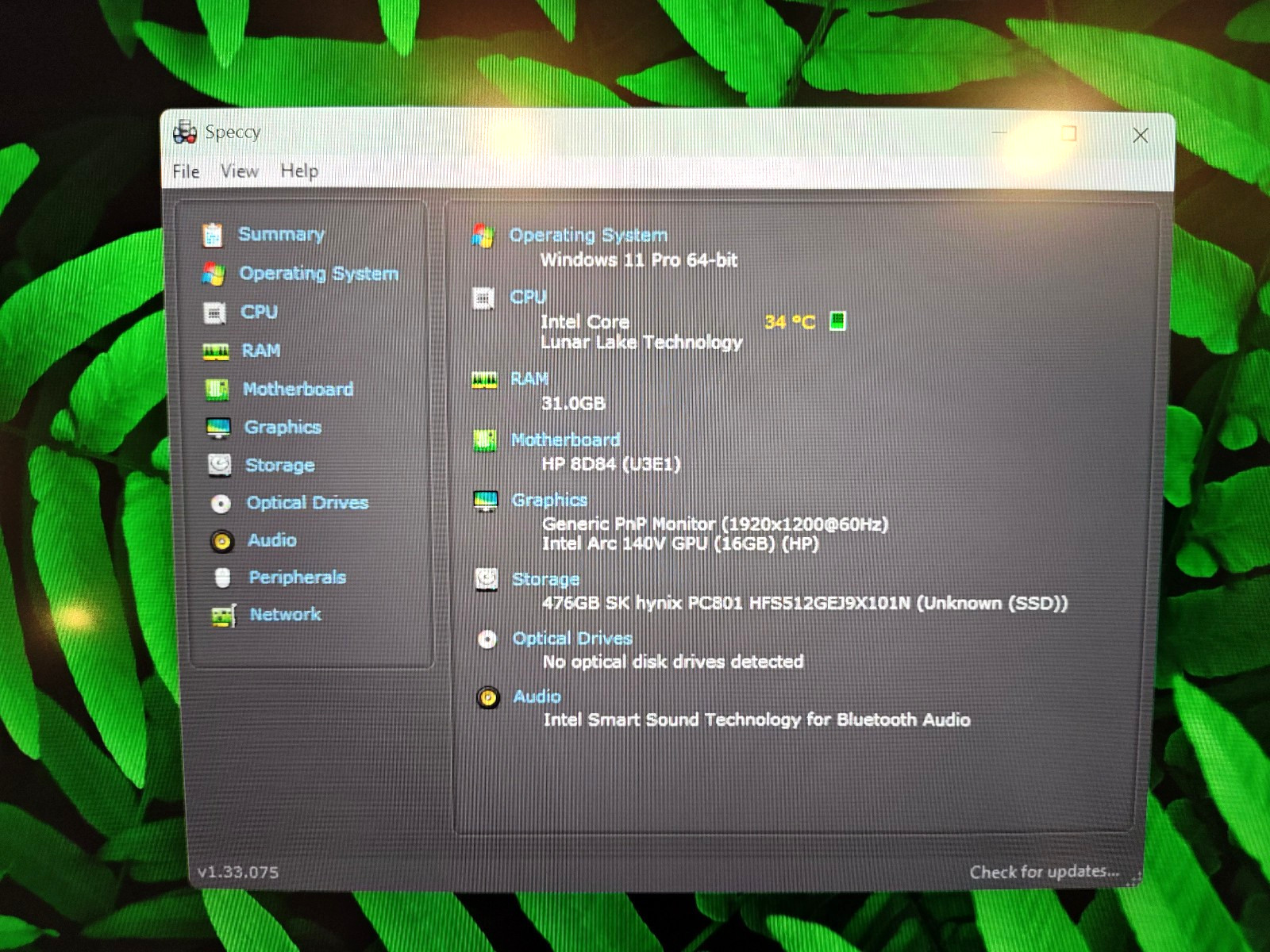Select RAM in the sidebar
The height and width of the screenshot is (952, 1270).
[260, 351]
